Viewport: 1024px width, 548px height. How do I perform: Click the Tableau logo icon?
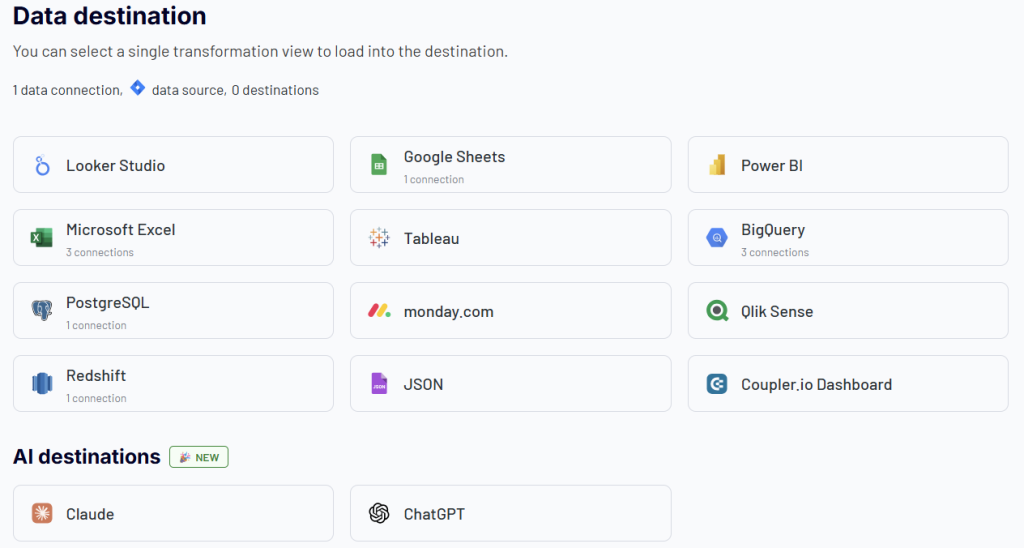[379, 238]
